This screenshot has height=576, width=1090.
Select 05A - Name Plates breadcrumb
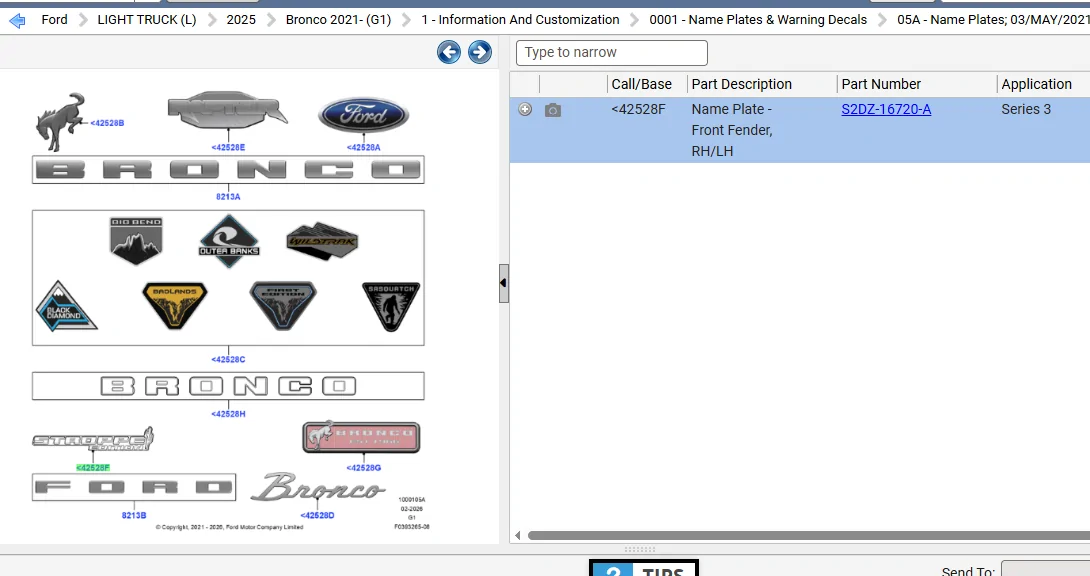(993, 19)
